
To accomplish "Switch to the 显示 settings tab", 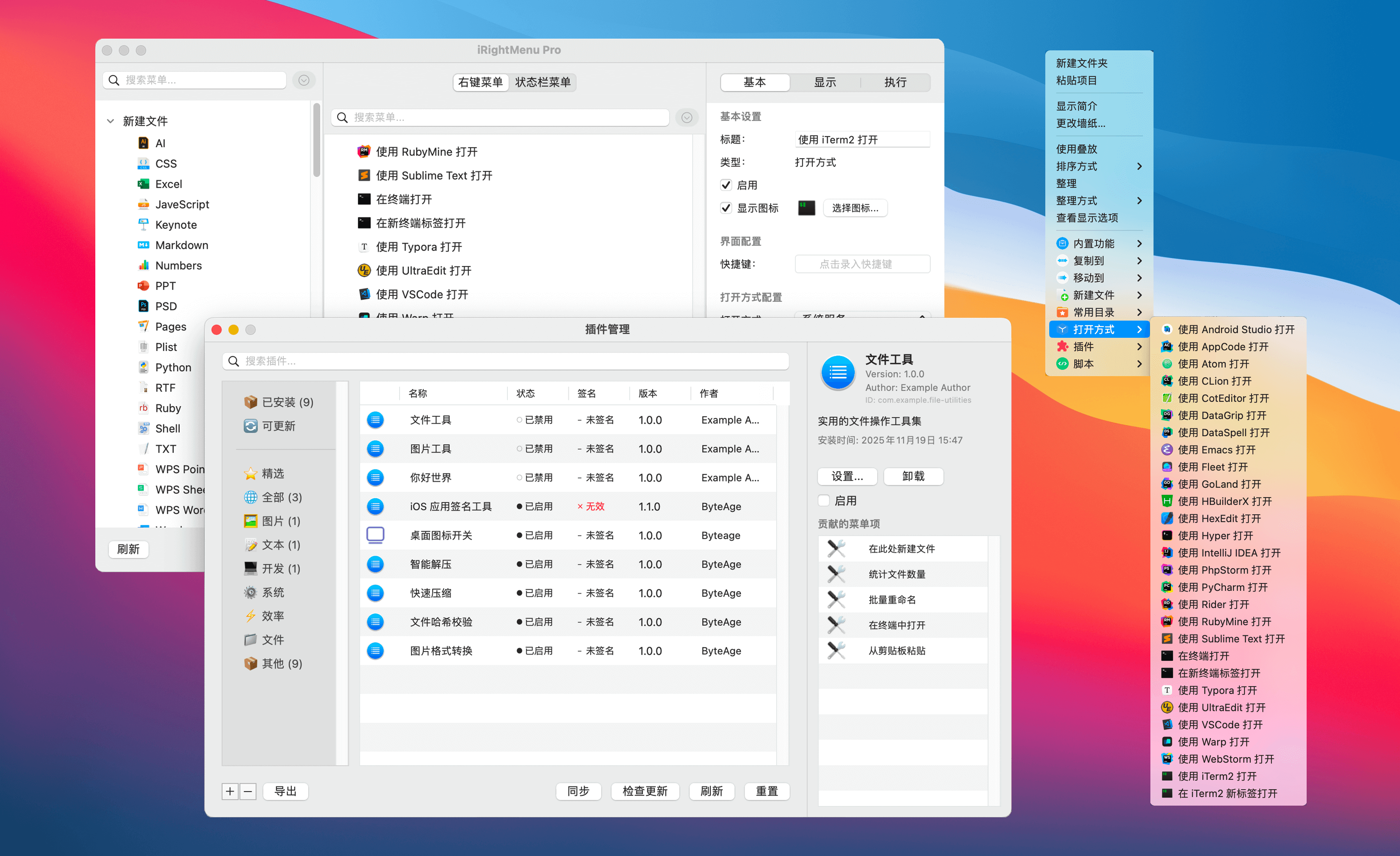I will click(825, 82).
